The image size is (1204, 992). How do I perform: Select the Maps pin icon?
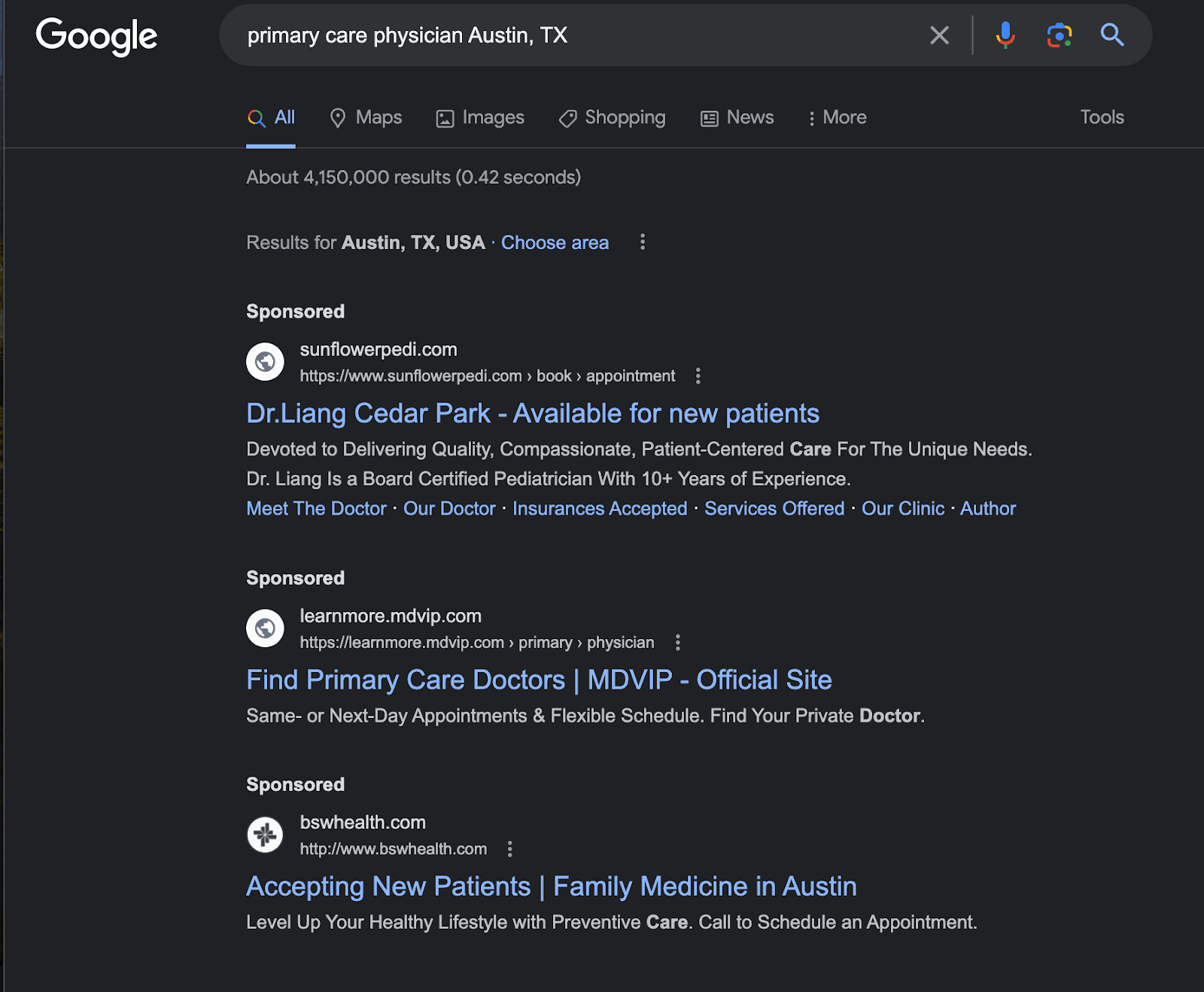point(340,117)
